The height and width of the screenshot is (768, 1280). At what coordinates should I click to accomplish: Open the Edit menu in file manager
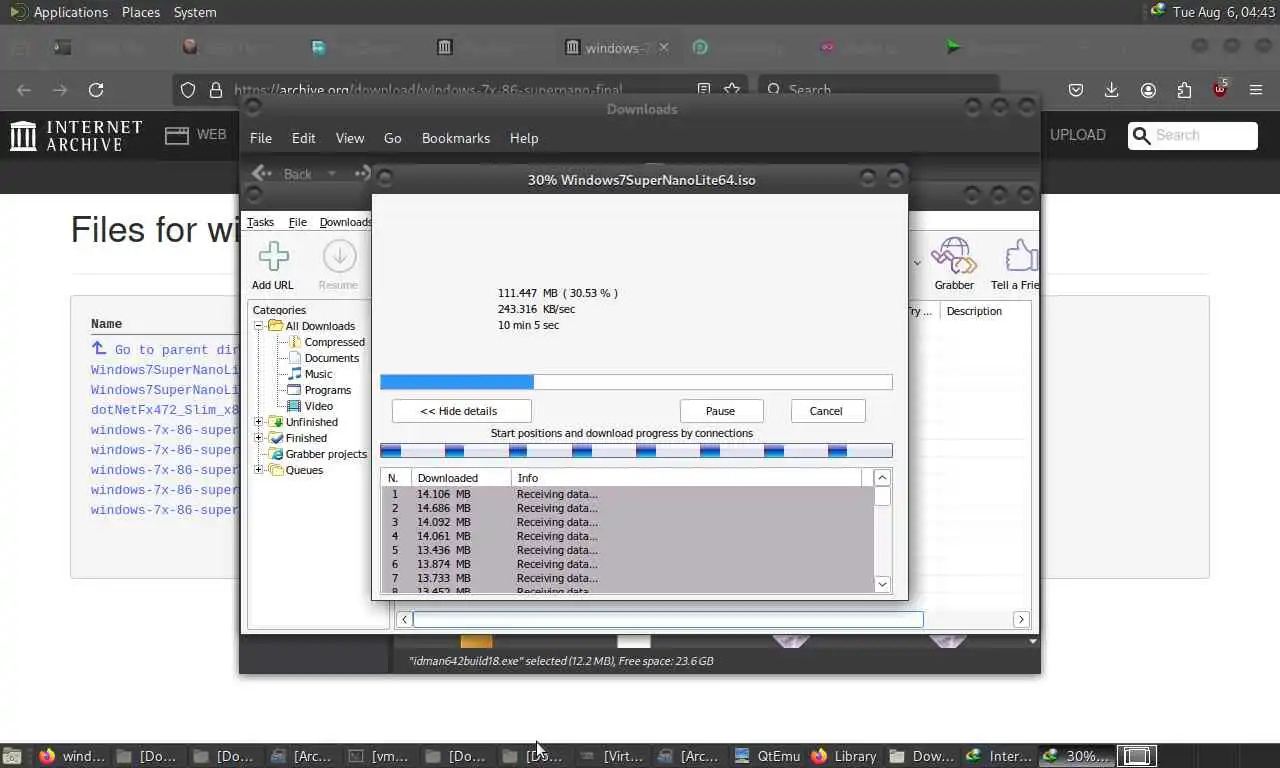click(x=303, y=138)
